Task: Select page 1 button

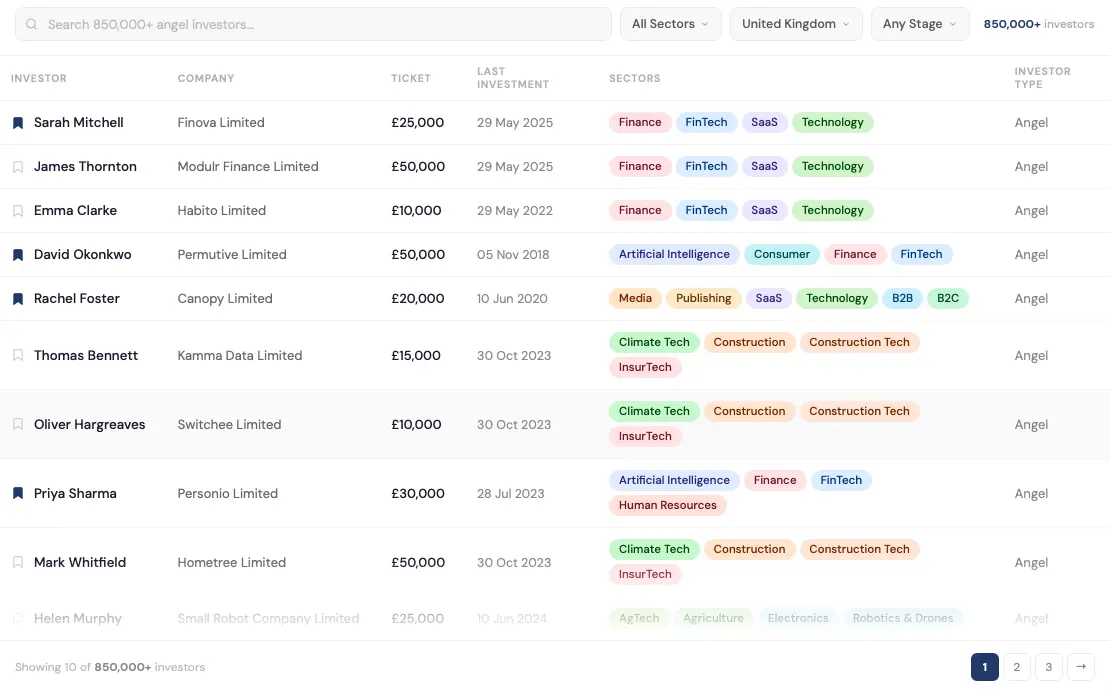Action: point(985,667)
